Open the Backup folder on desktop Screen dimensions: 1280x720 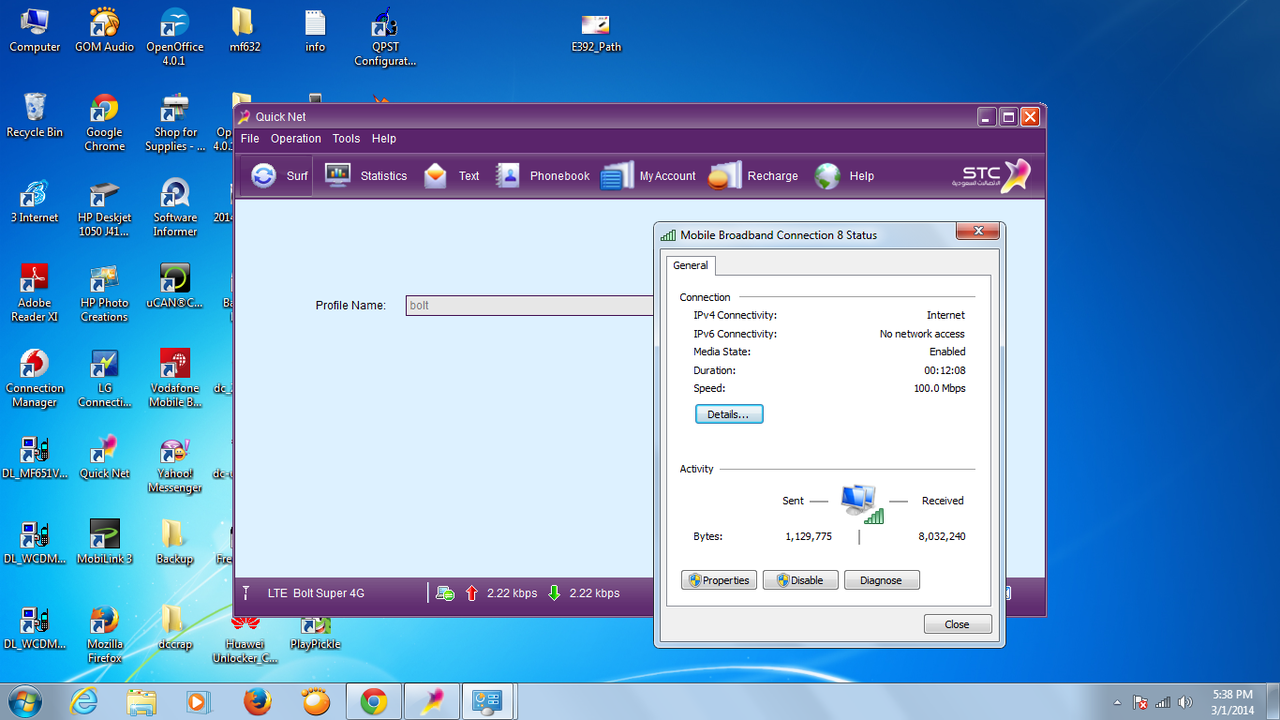coord(175,541)
